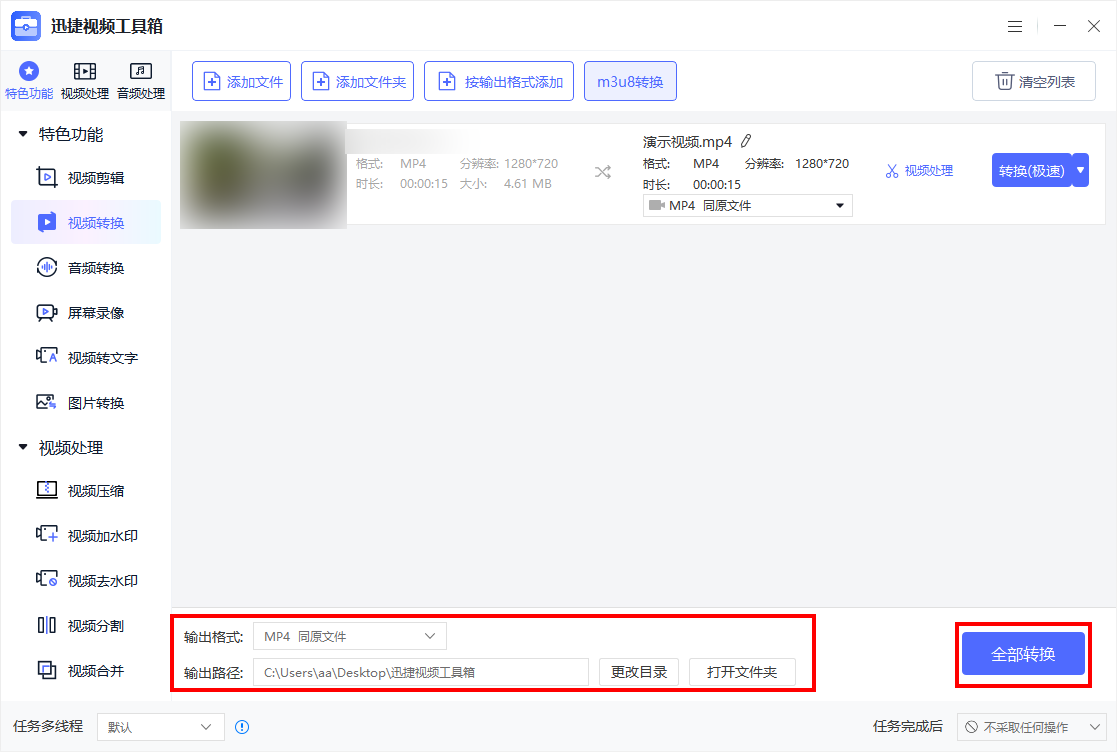1117x752 pixels.
Task: Click the 输出路径 text field
Action: [x=421, y=672]
